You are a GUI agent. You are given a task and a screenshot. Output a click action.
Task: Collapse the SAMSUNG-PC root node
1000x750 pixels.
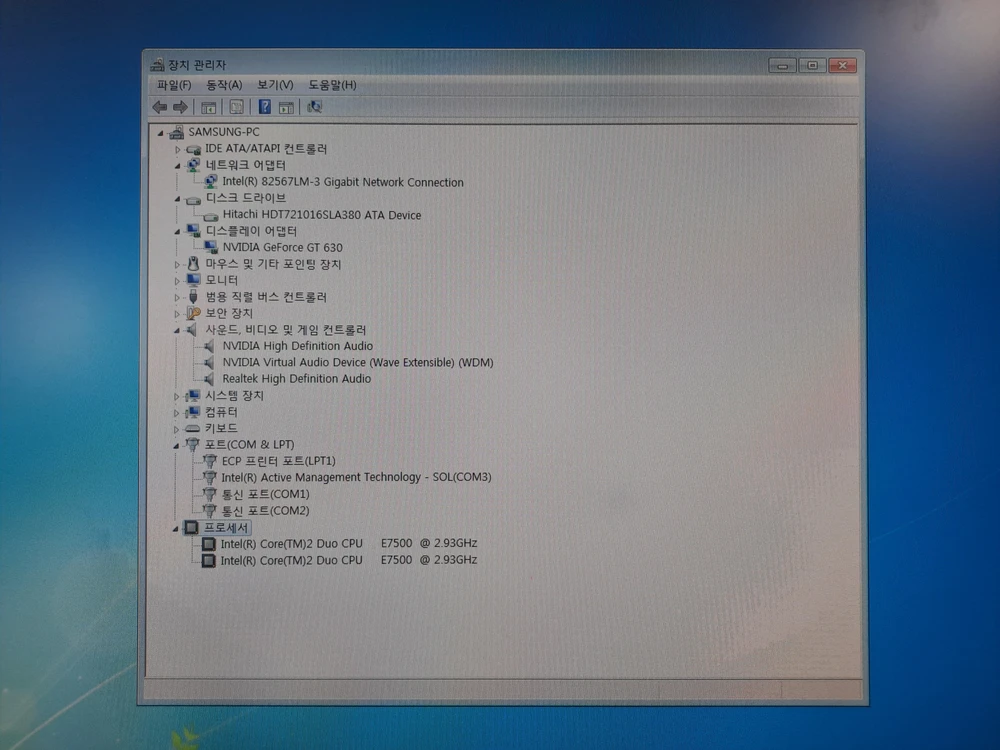pyautogui.click(x=161, y=133)
